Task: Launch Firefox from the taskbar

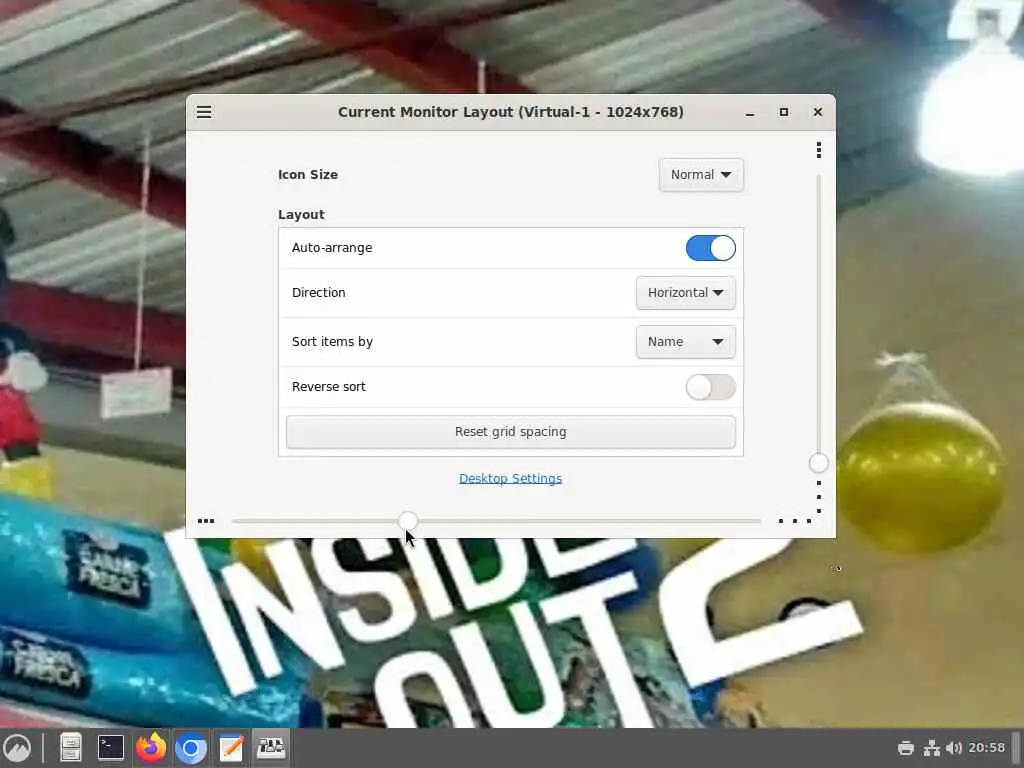Action: pos(151,748)
